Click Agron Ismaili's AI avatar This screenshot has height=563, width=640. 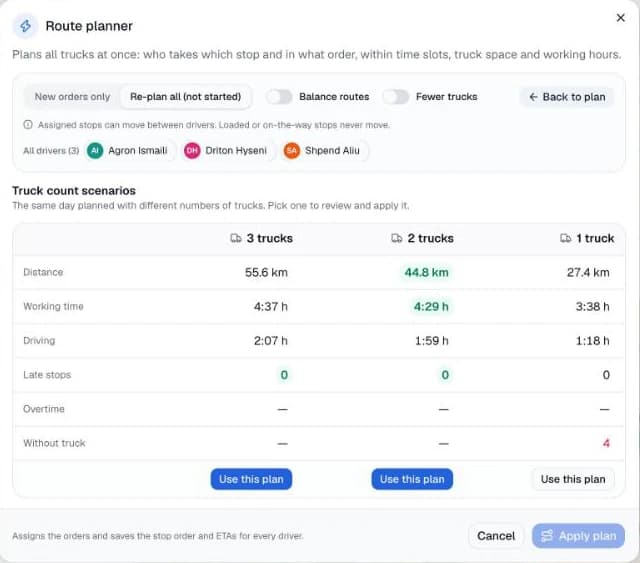(95, 151)
